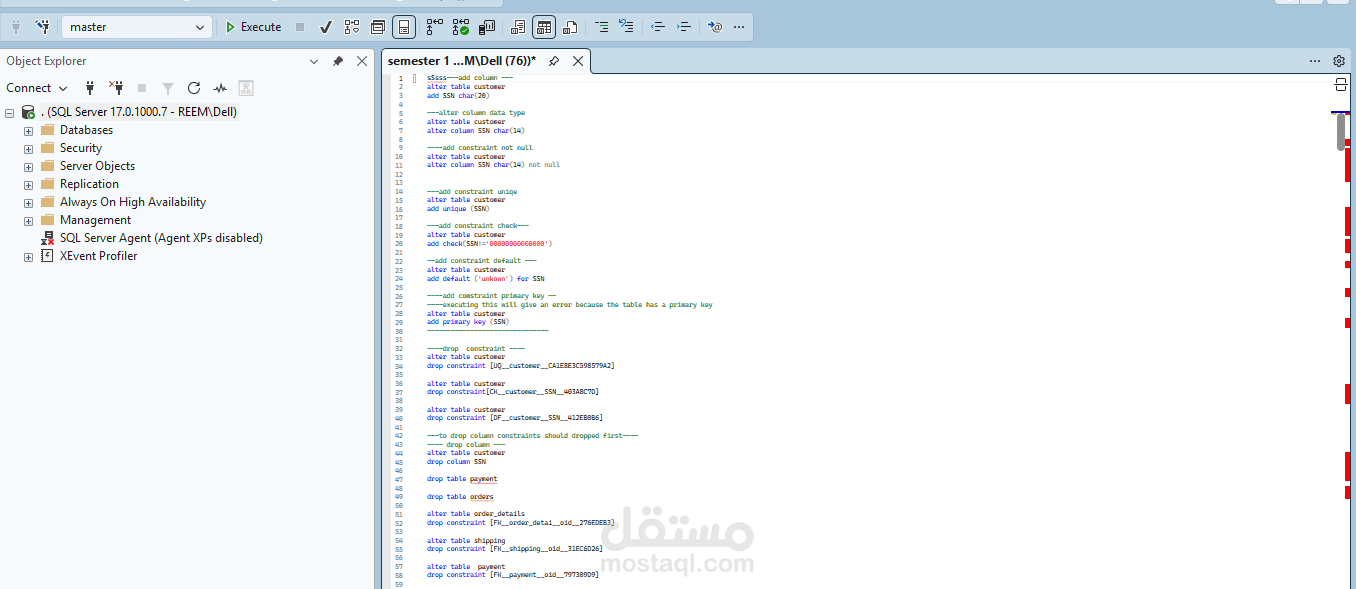Switch output to Results to Text
This screenshot has height=589, width=1356.
pyautogui.click(x=518, y=27)
